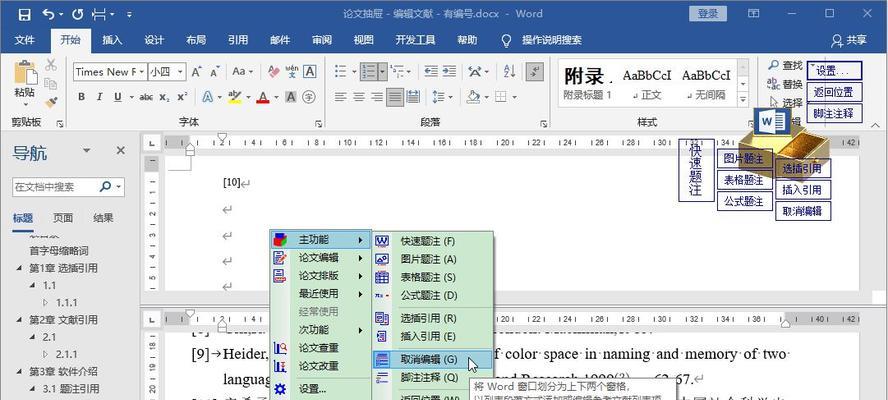Apply red font color
The width and height of the screenshot is (888, 400).
point(262,97)
